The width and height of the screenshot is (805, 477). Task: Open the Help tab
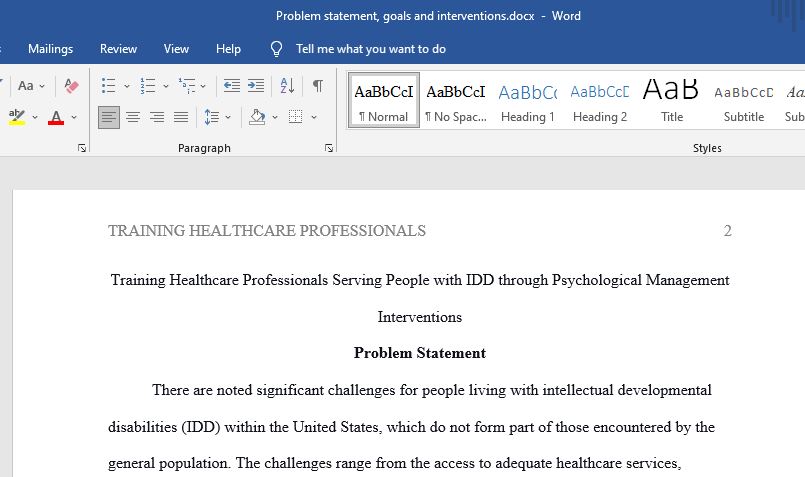tap(228, 49)
